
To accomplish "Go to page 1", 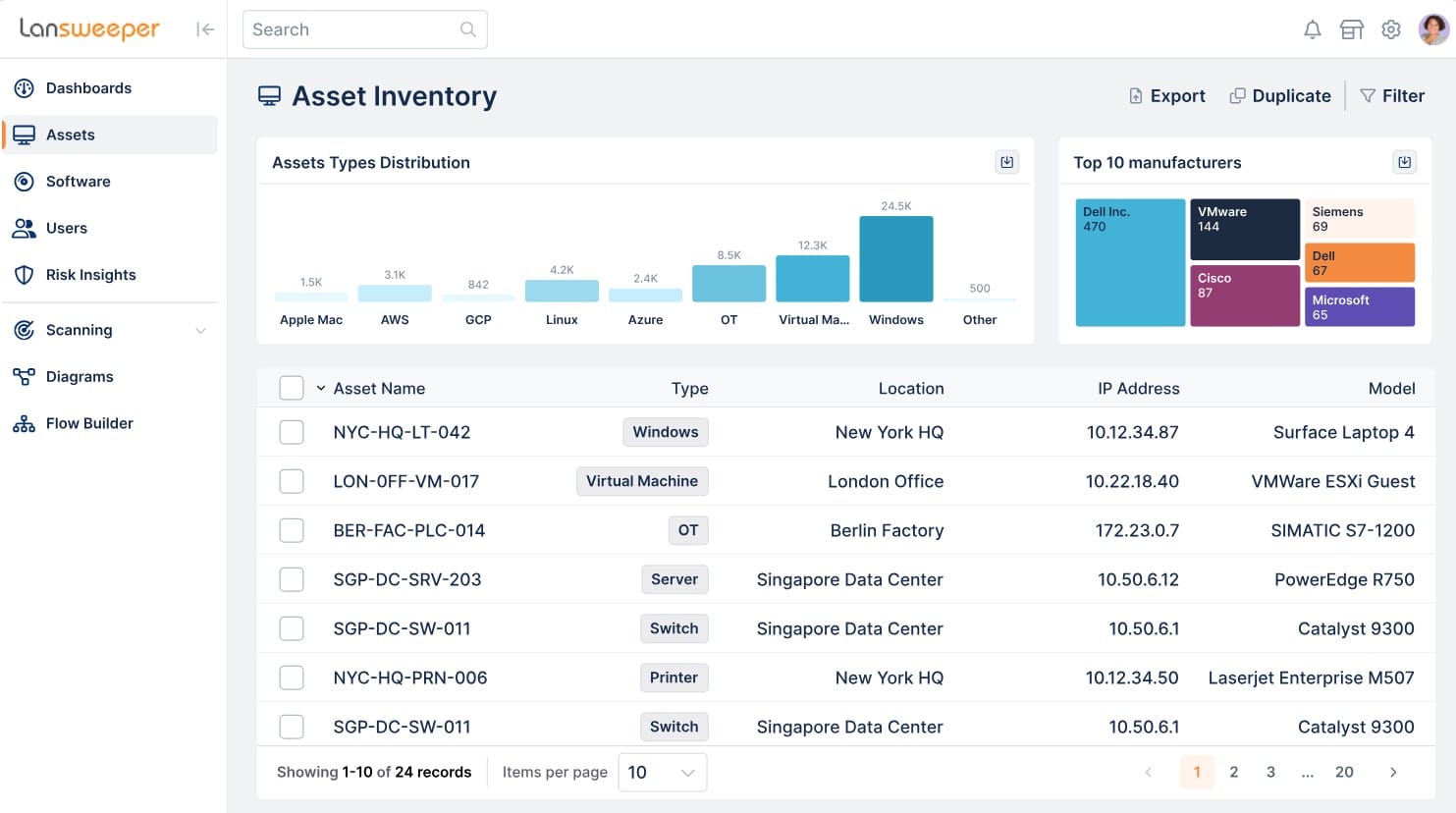I will coord(1197,773).
